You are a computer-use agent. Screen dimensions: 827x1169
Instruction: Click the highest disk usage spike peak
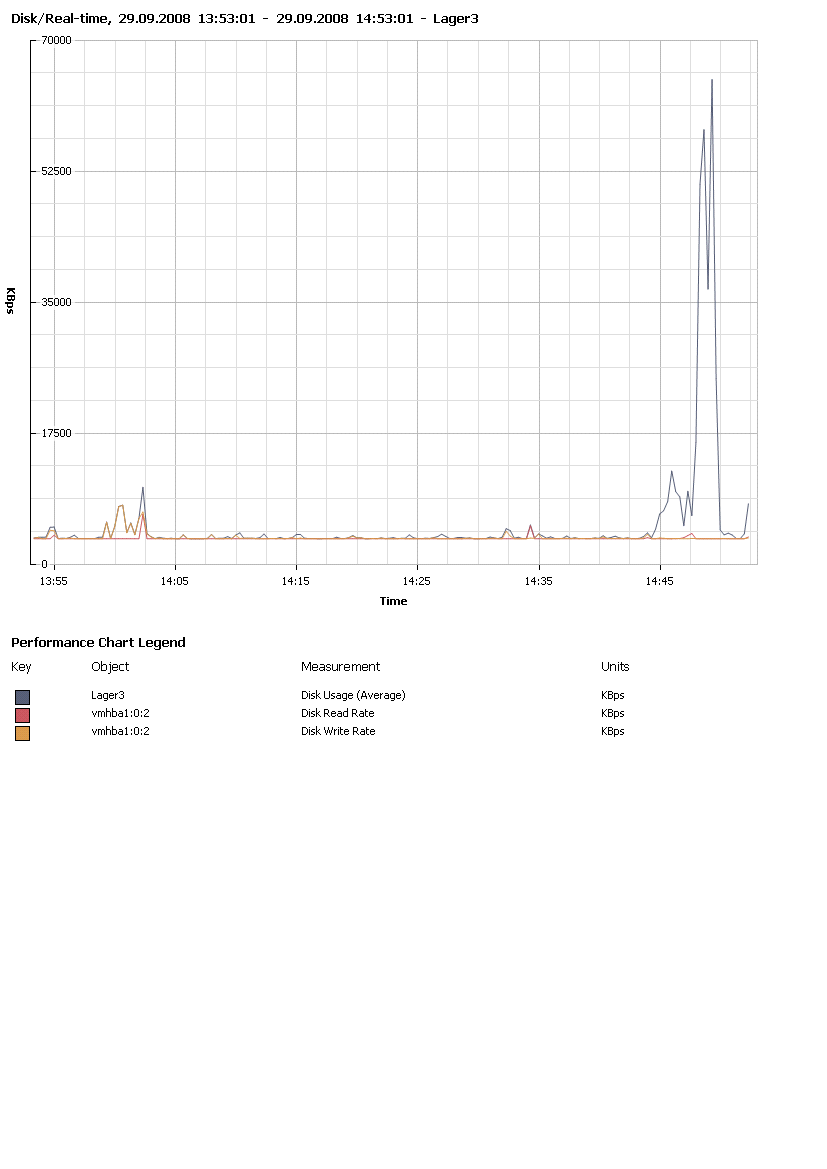(712, 80)
